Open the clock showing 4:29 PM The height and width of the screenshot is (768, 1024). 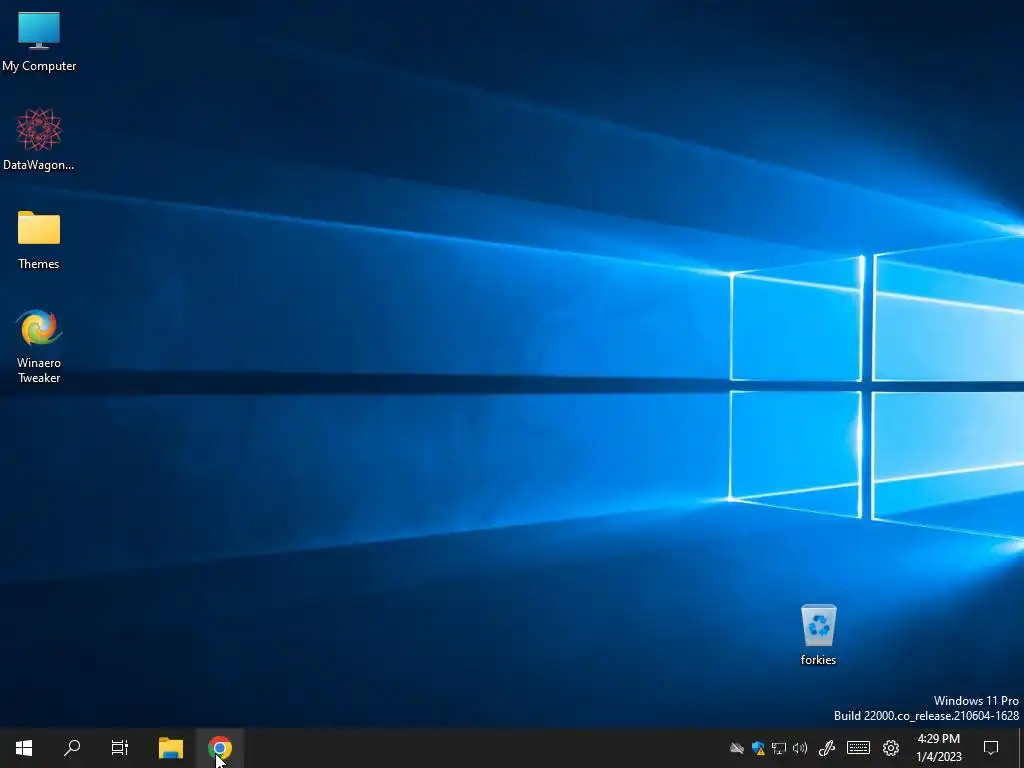(x=938, y=748)
